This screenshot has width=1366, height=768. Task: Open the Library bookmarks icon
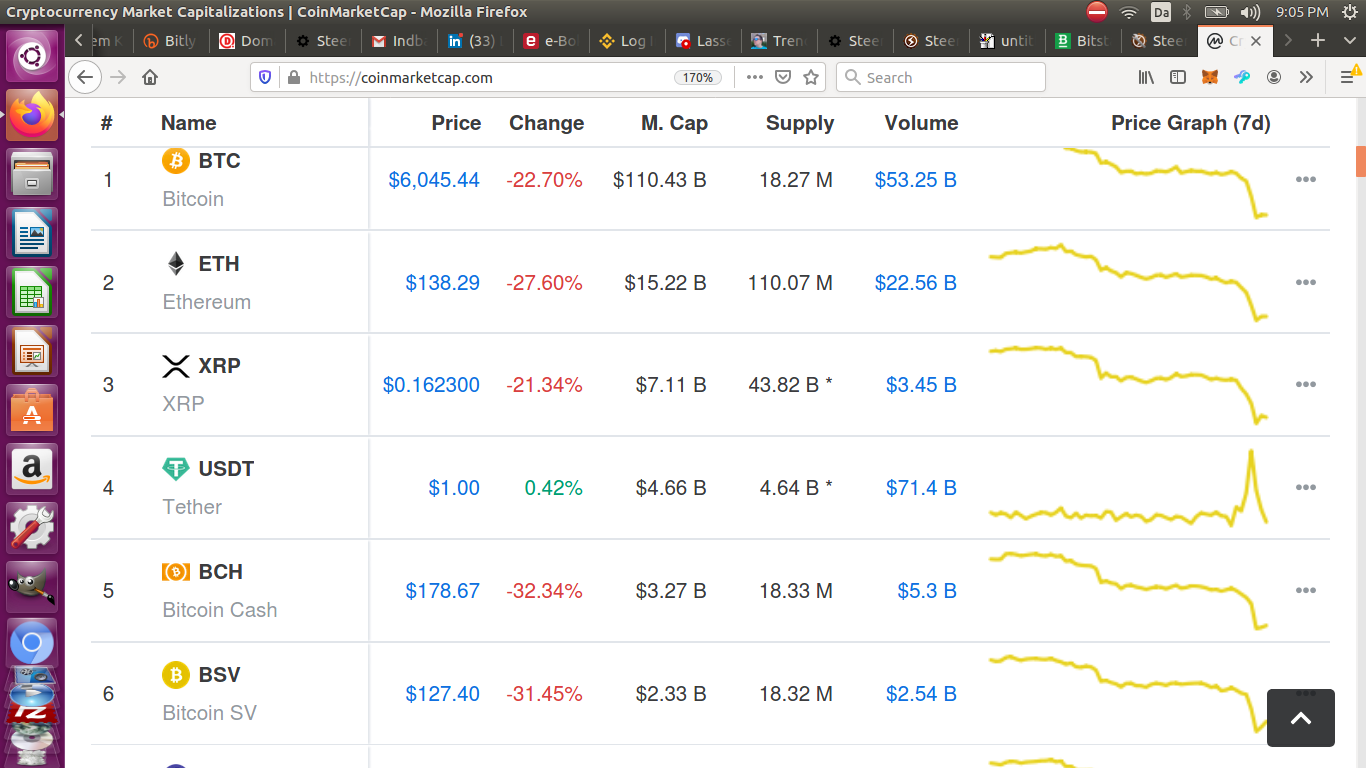pos(1147,77)
